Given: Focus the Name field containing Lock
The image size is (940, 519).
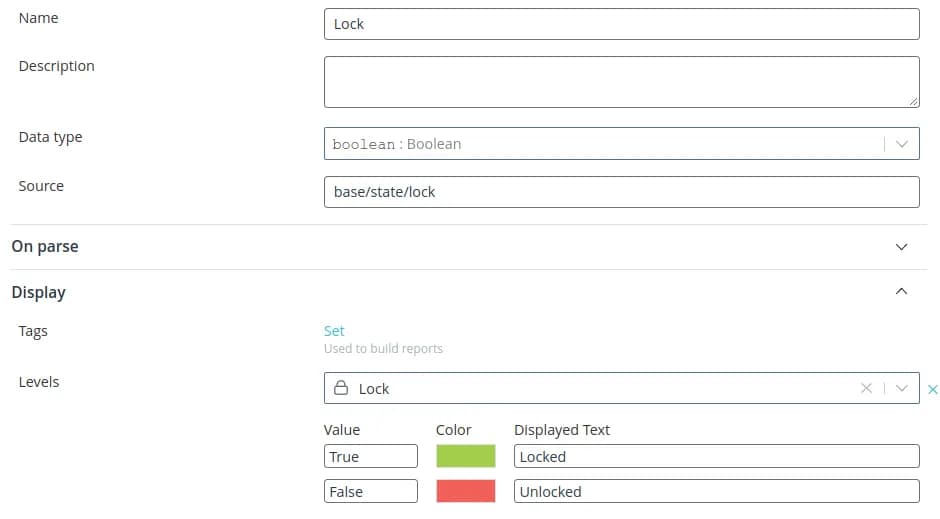Looking at the screenshot, I should [x=621, y=24].
